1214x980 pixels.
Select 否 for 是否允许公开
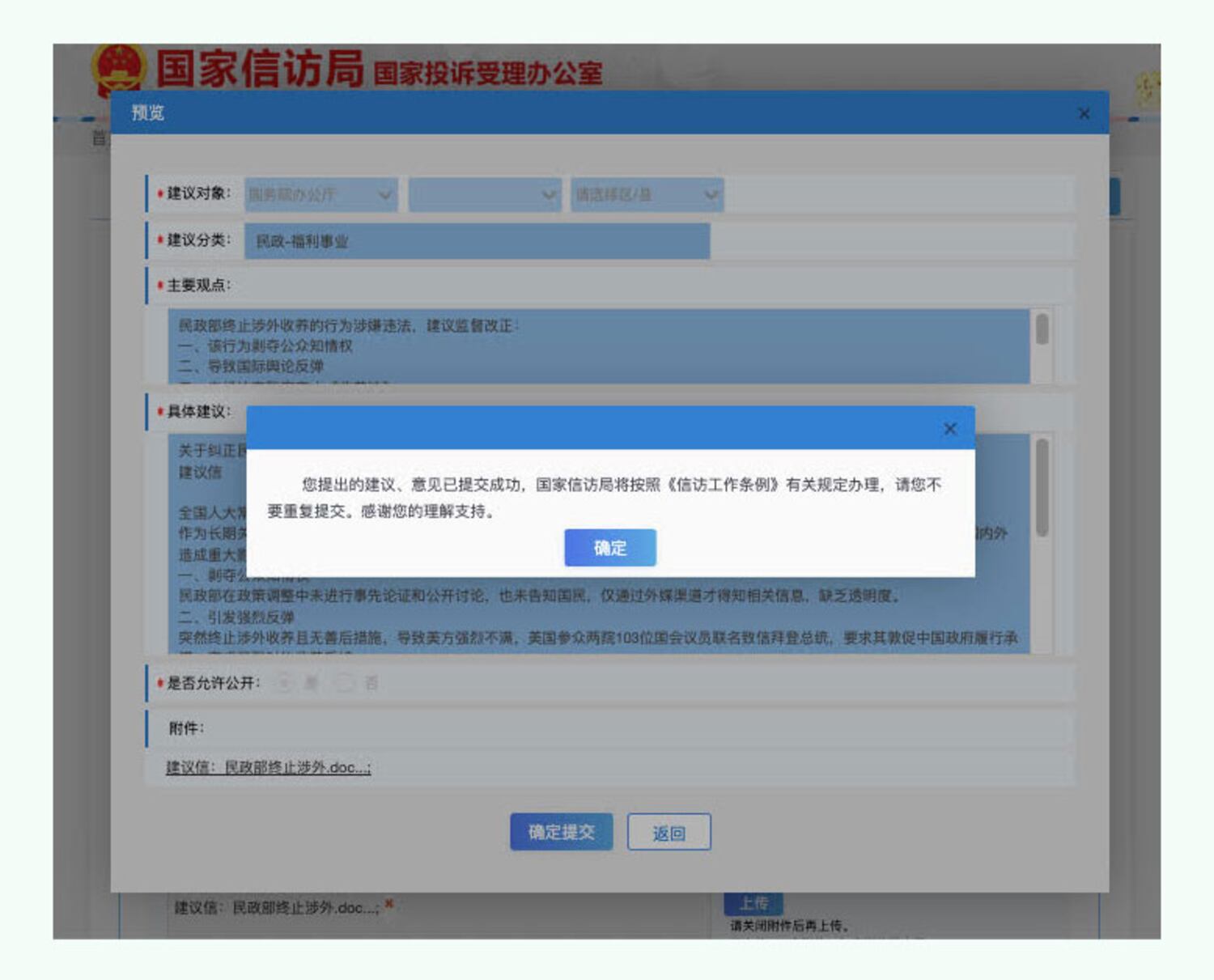pyautogui.click(x=345, y=683)
